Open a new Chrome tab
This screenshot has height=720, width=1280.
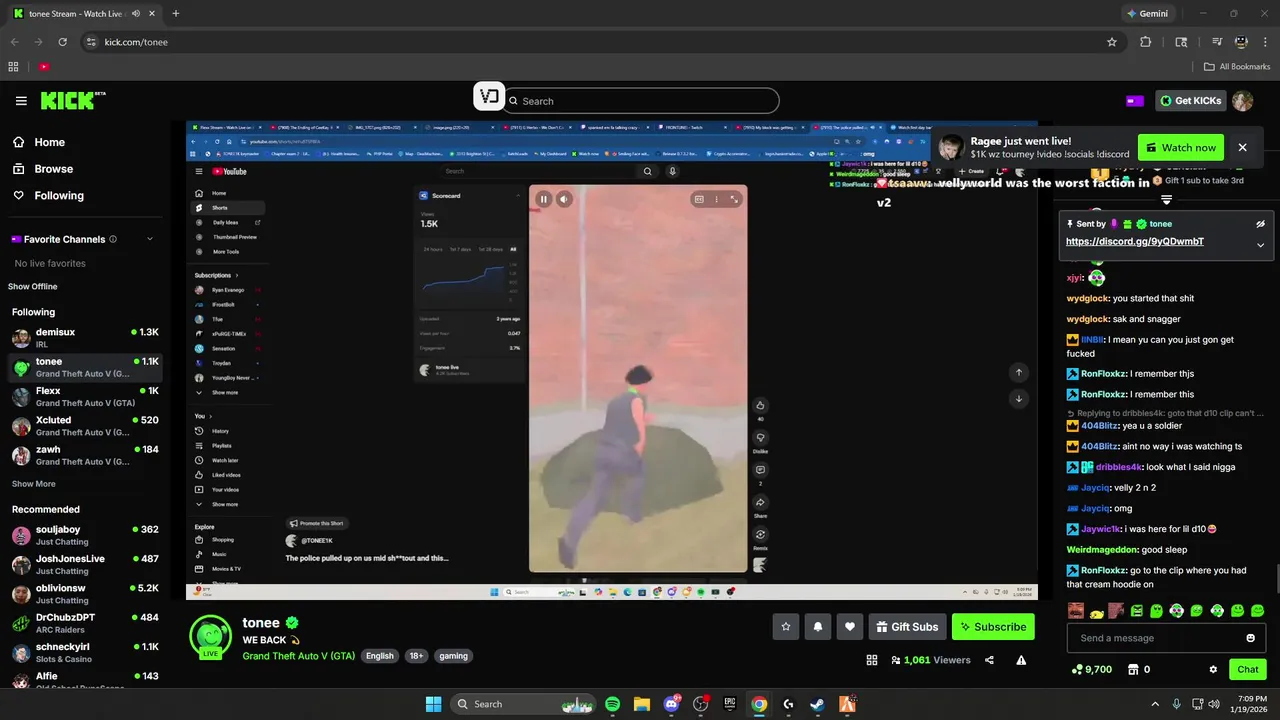pyautogui.click(x=176, y=14)
